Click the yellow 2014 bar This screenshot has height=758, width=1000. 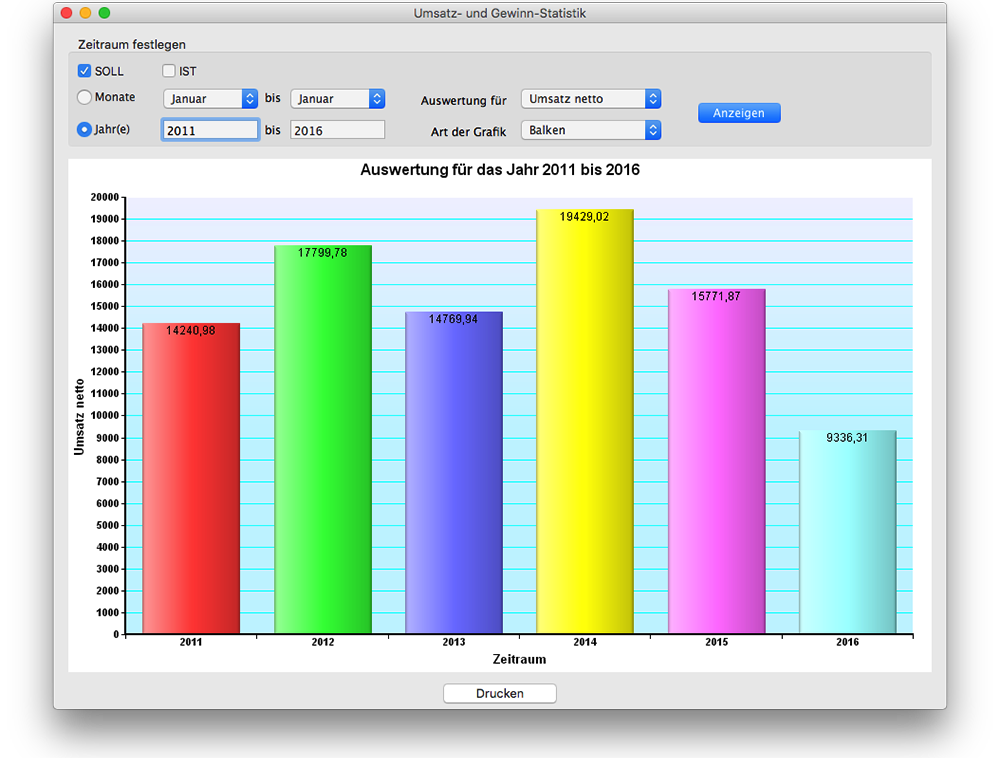point(585,421)
